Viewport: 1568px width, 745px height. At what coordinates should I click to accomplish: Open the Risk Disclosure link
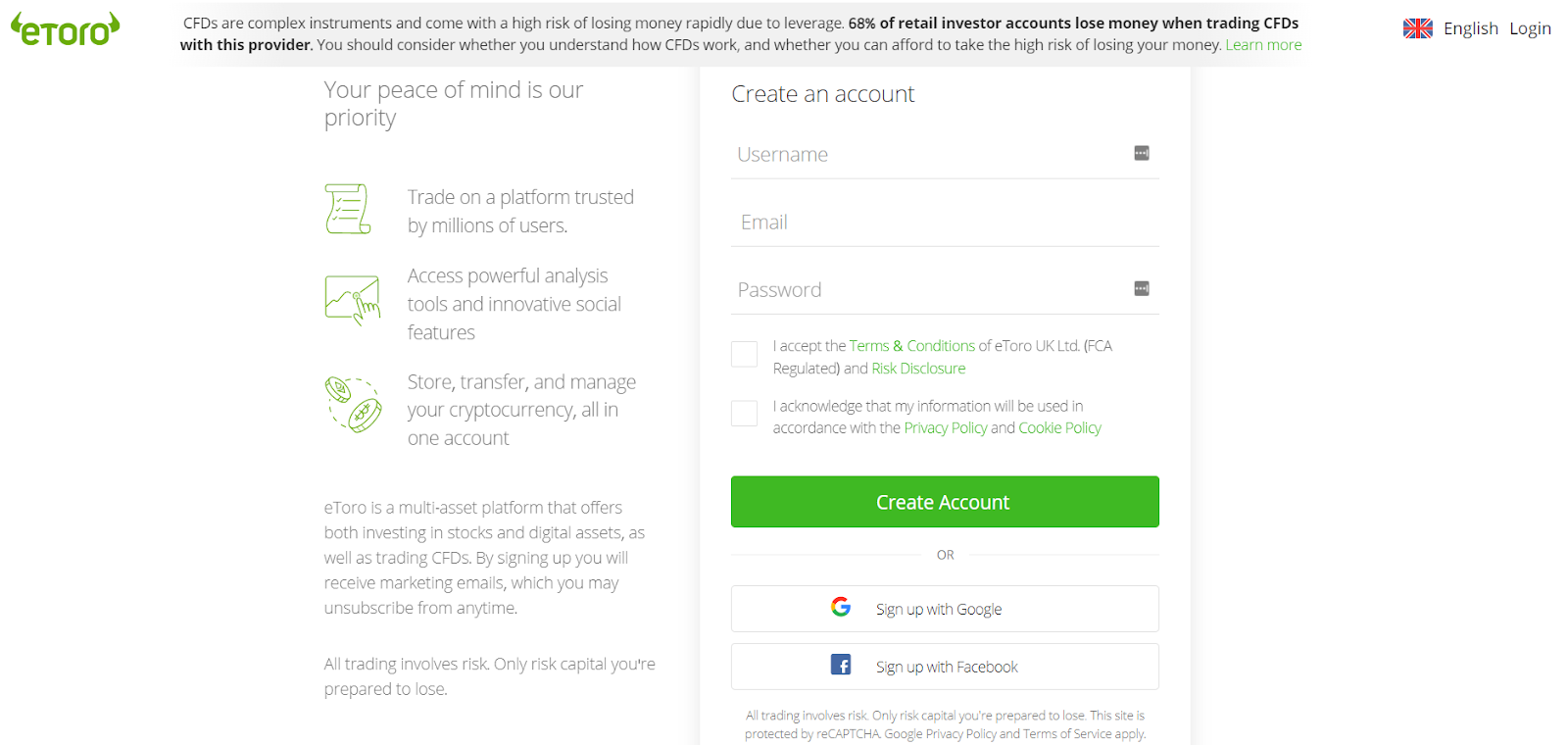[918, 369]
